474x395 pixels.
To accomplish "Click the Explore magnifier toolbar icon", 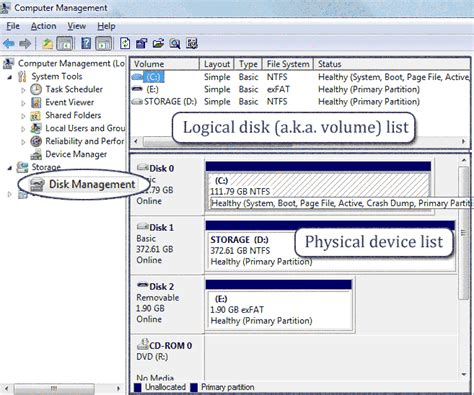I will coord(175,43).
